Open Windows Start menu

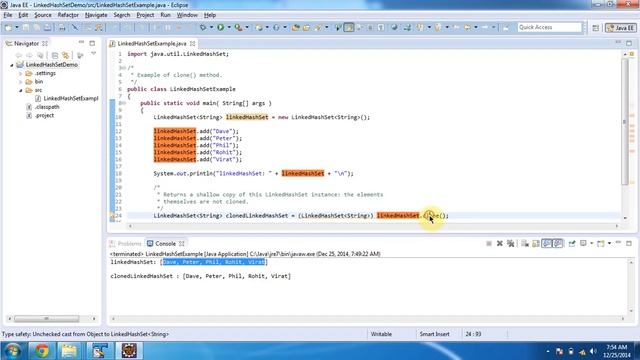[13, 351]
